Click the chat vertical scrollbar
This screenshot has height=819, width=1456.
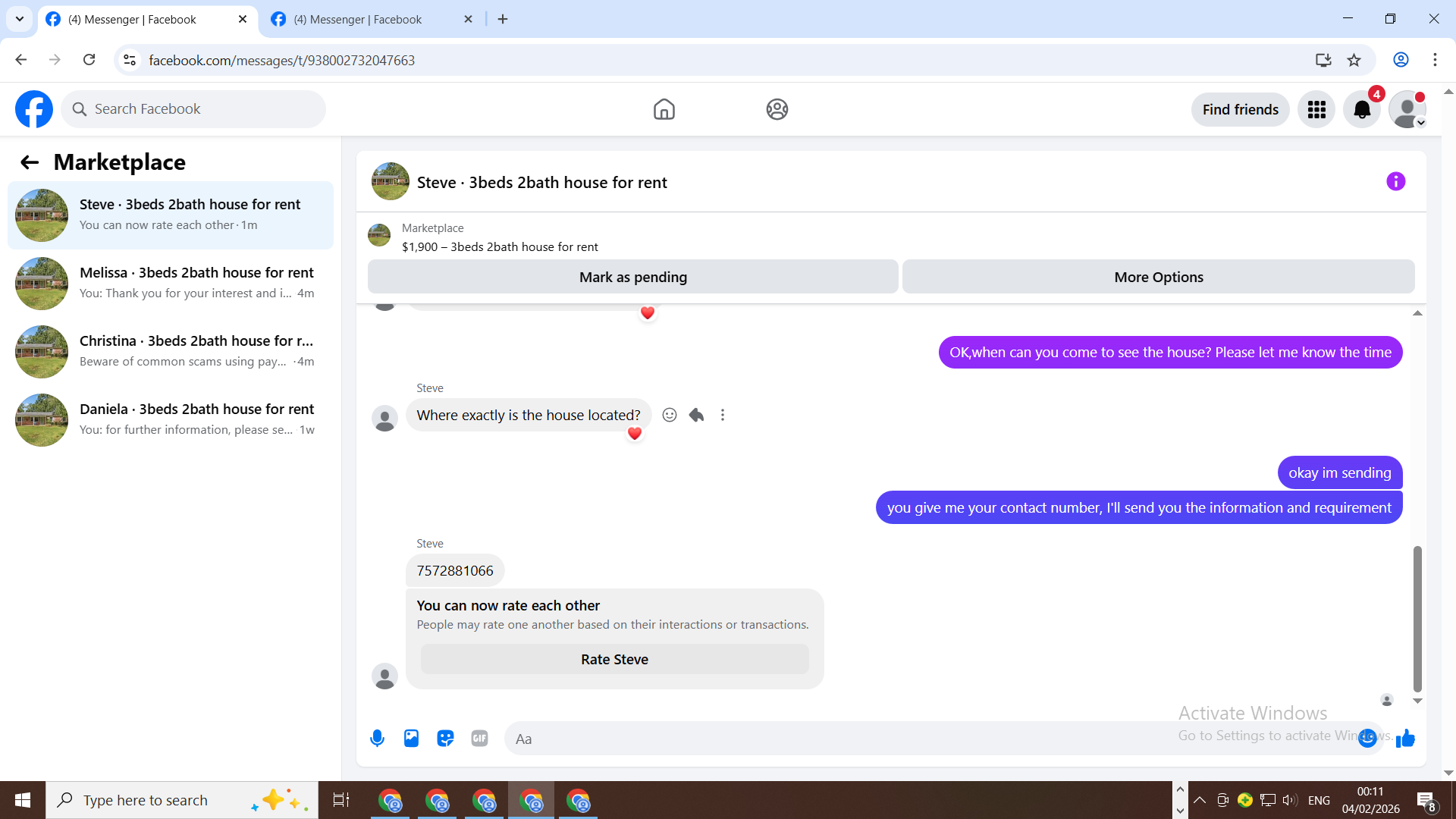[1417, 618]
